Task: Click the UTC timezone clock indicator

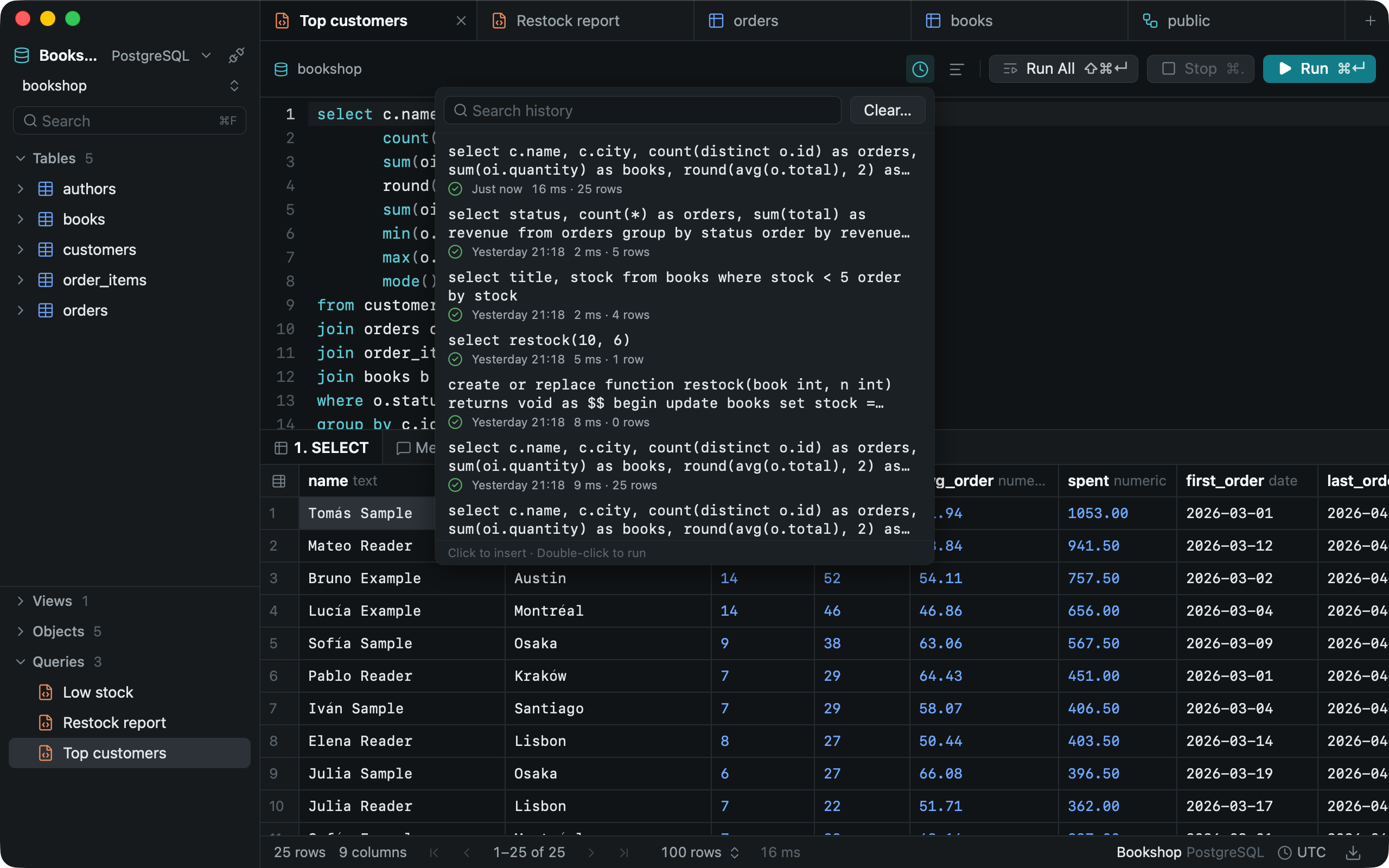Action: (x=1301, y=852)
